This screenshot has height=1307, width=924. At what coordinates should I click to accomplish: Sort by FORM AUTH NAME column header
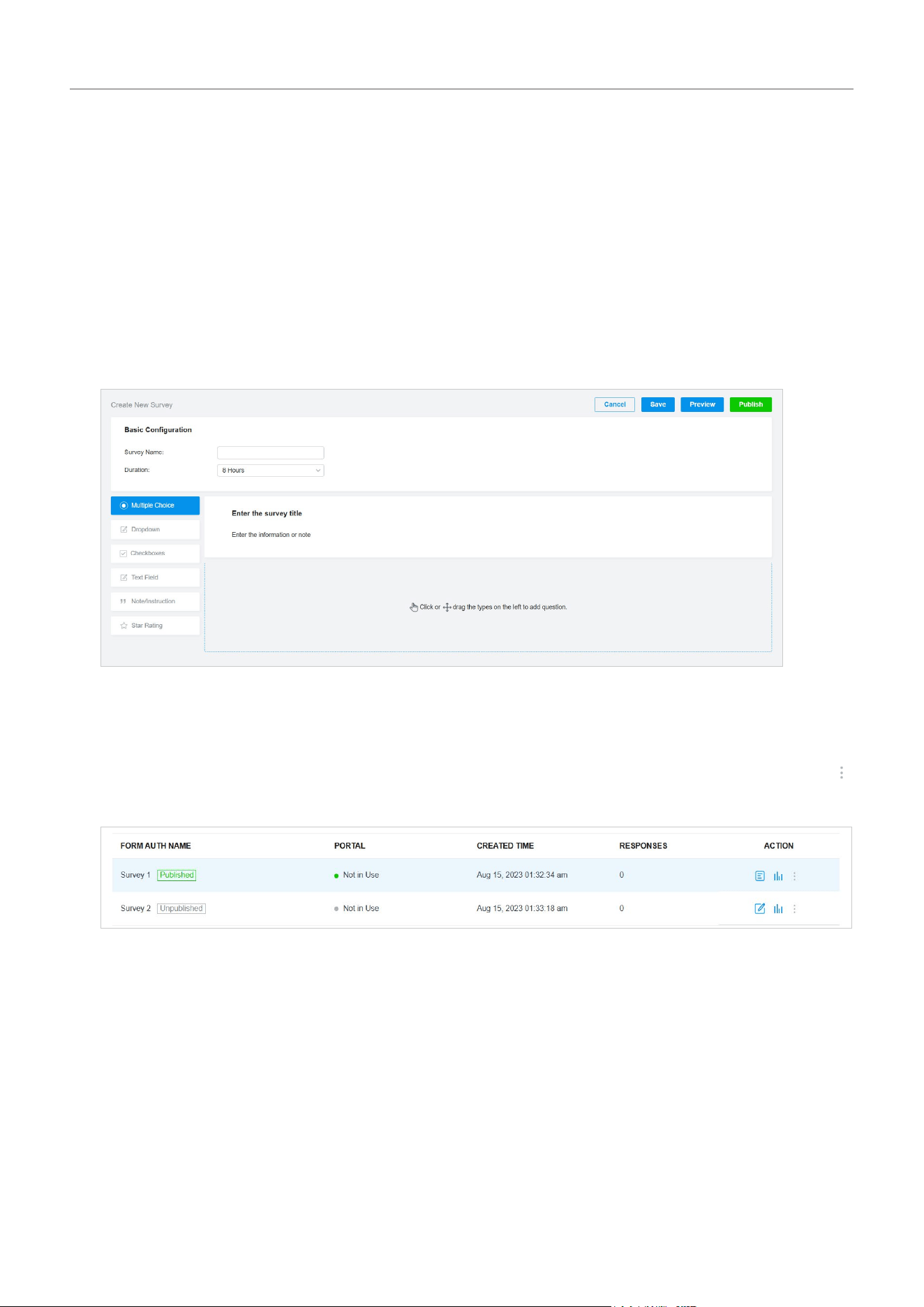pos(156,846)
